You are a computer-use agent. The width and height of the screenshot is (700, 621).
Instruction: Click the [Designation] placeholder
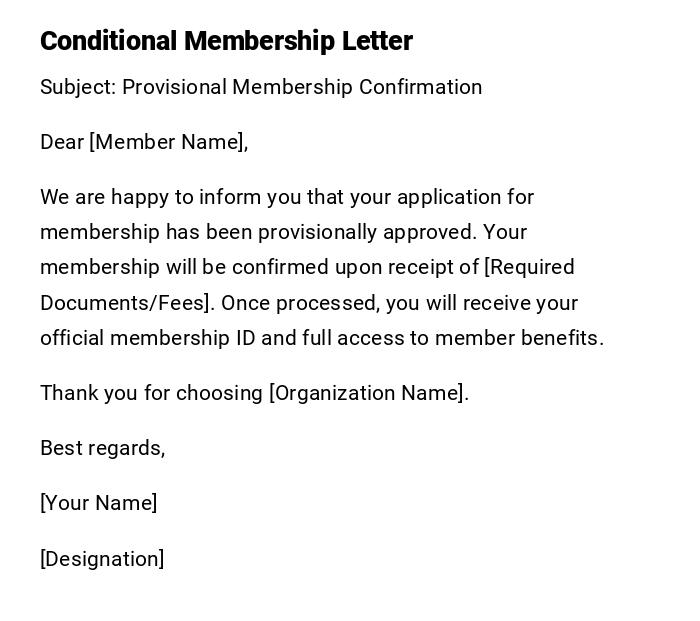pyautogui.click(x=102, y=559)
